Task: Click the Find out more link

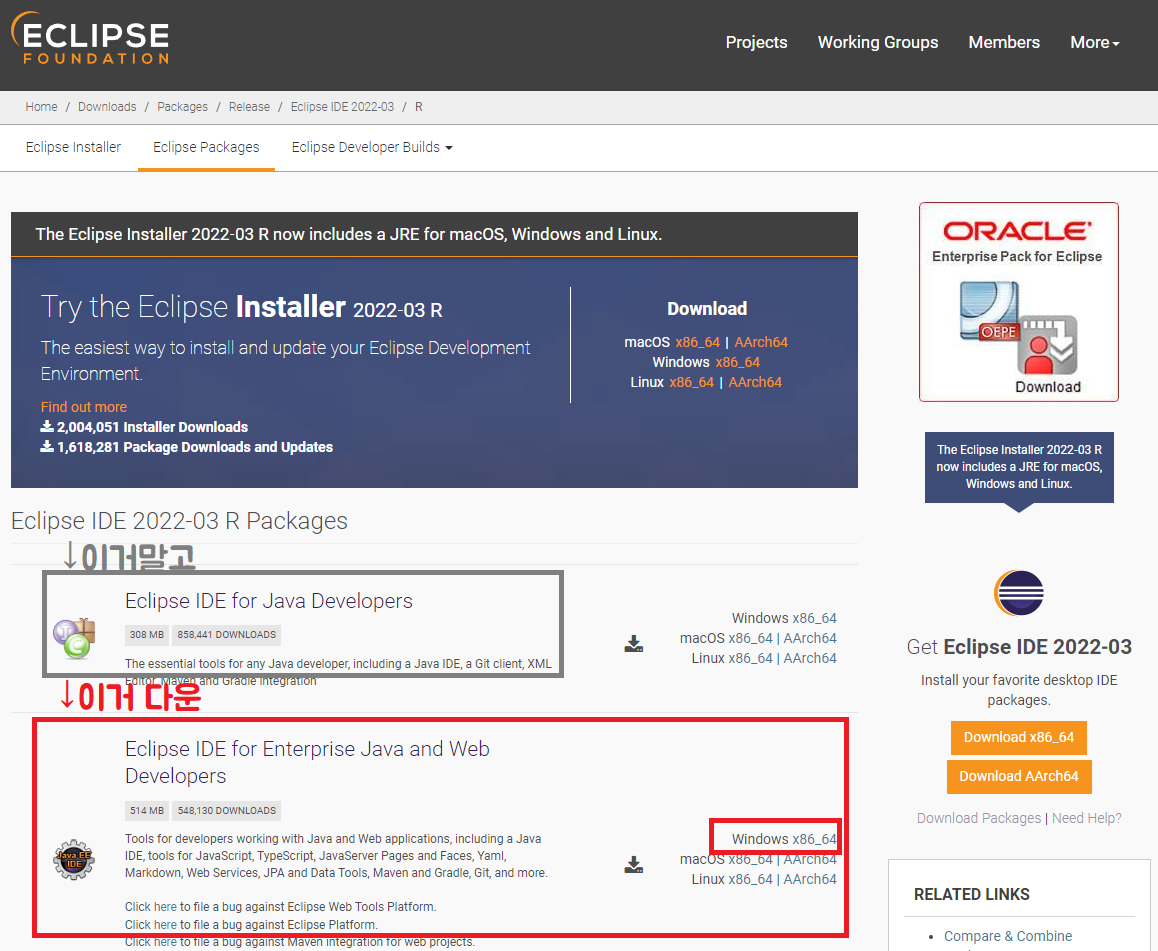Action: click(83, 407)
